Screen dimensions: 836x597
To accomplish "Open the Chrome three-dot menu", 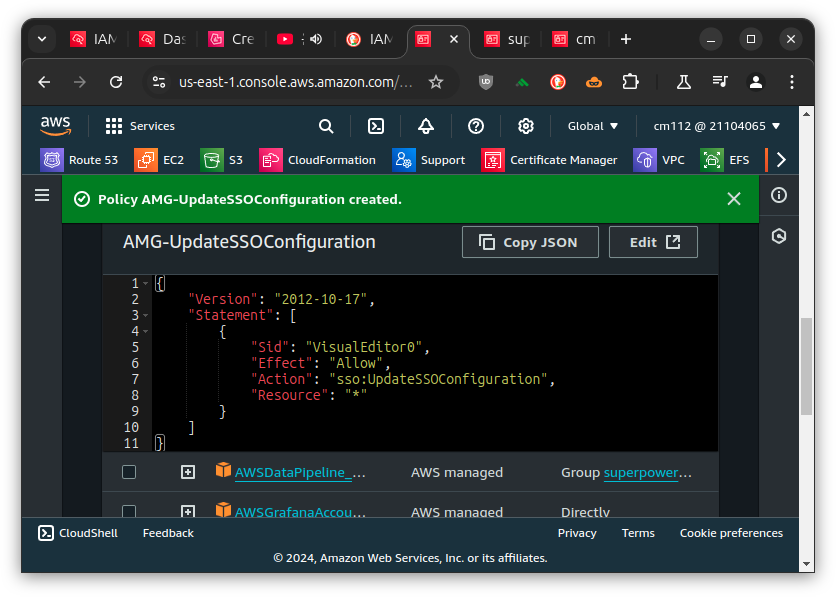I will (792, 82).
